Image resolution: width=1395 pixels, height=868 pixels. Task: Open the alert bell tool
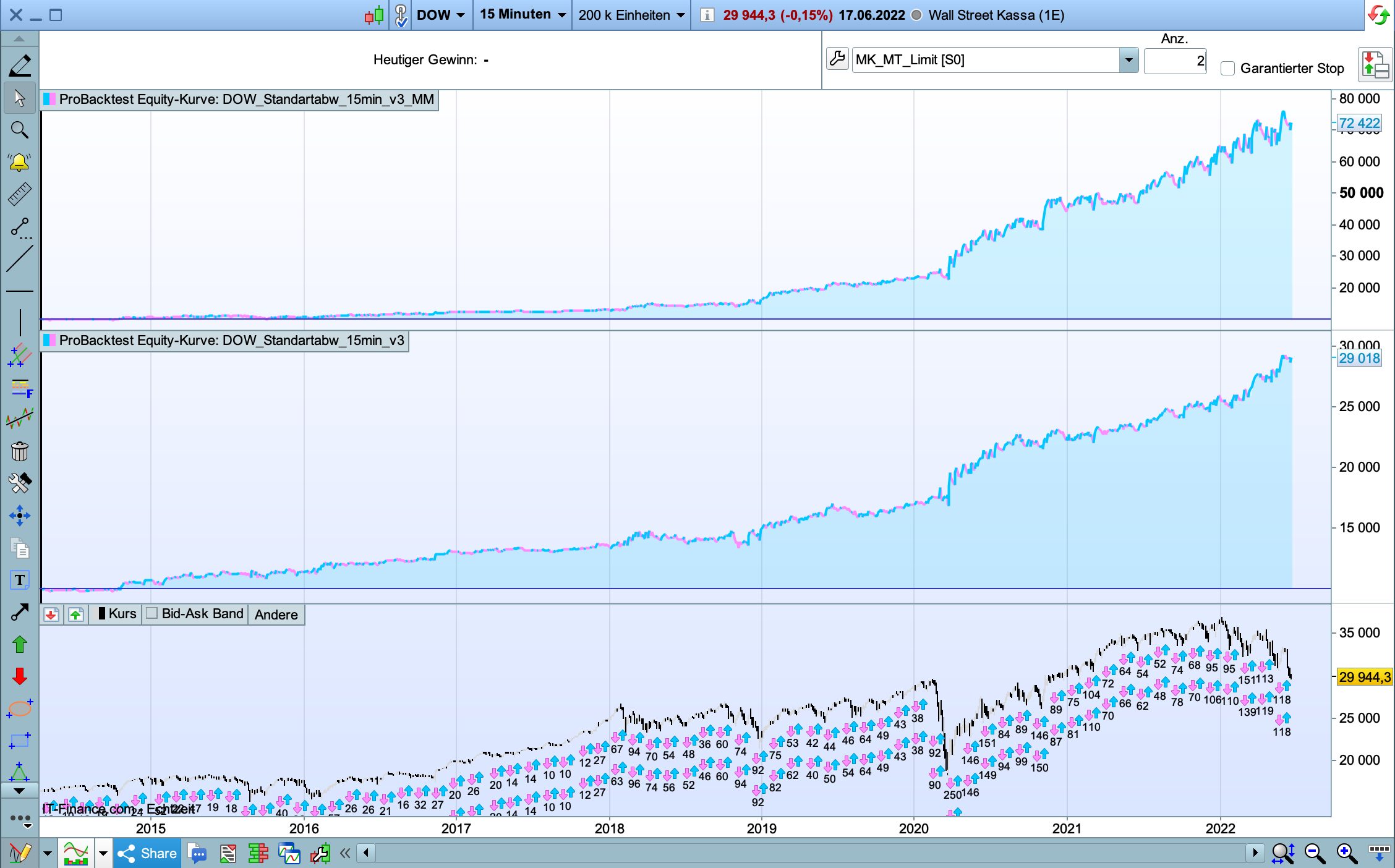tap(19, 163)
